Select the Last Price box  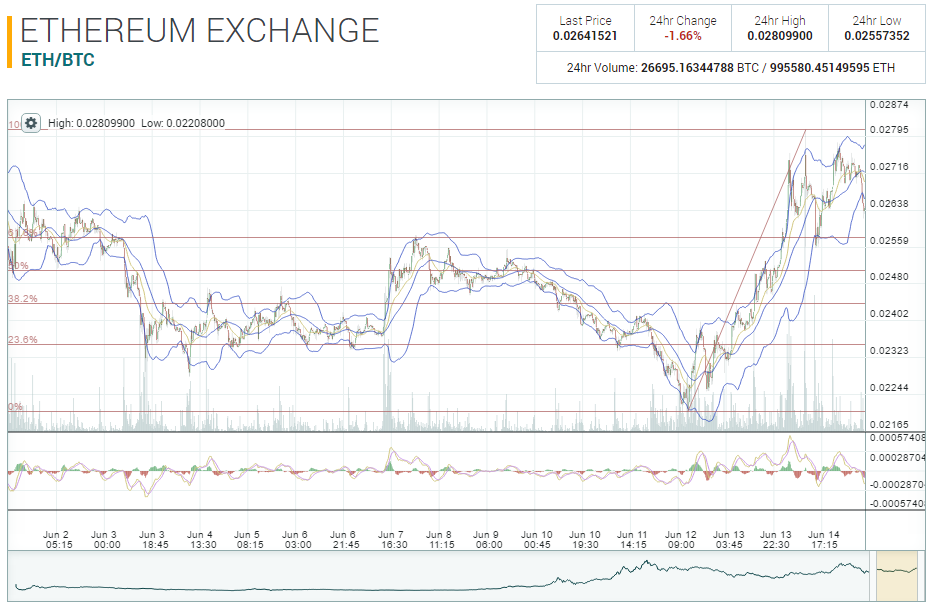click(x=585, y=28)
